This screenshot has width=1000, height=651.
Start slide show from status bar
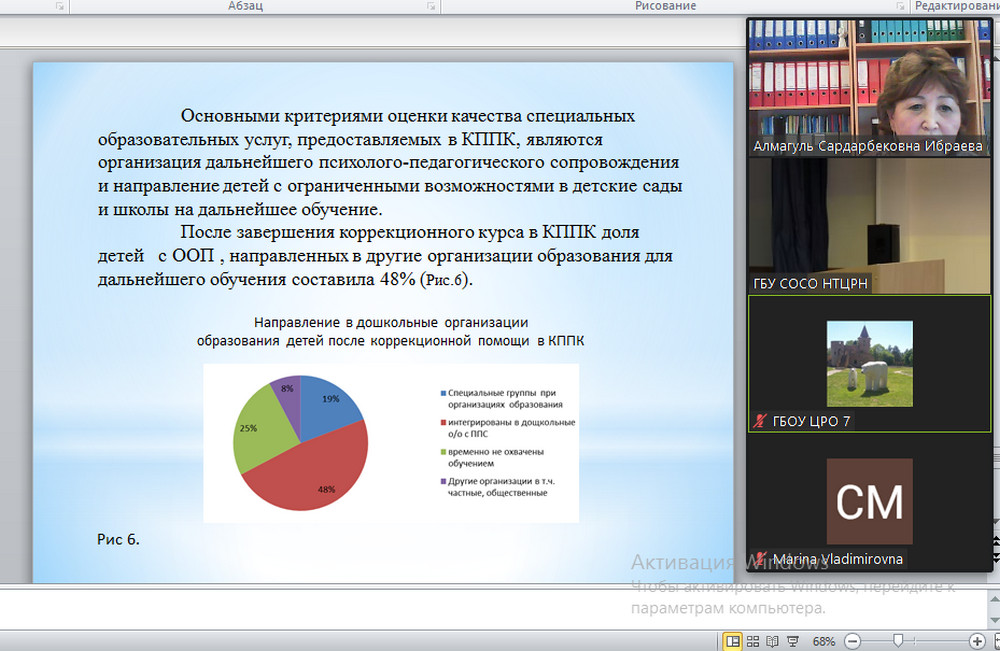click(x=793, y=641)
